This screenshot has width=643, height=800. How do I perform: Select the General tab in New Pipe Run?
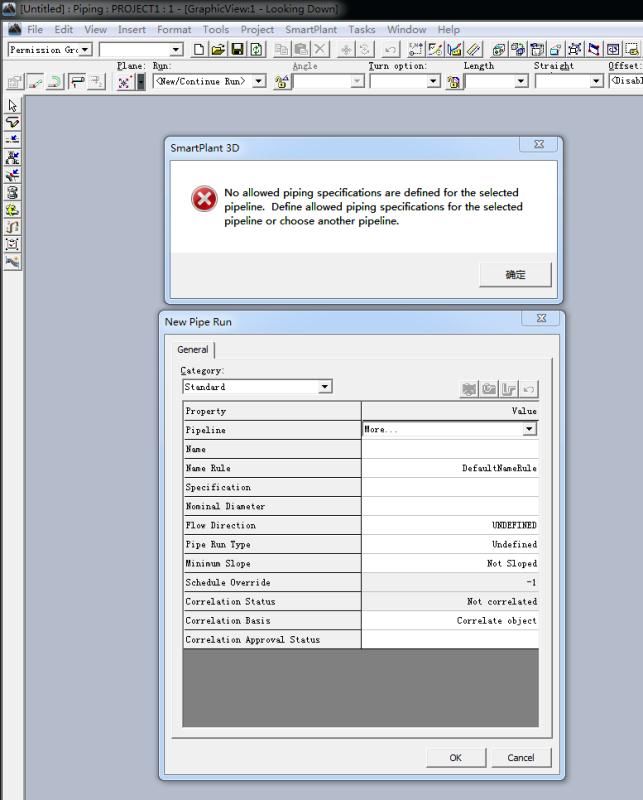193,349
